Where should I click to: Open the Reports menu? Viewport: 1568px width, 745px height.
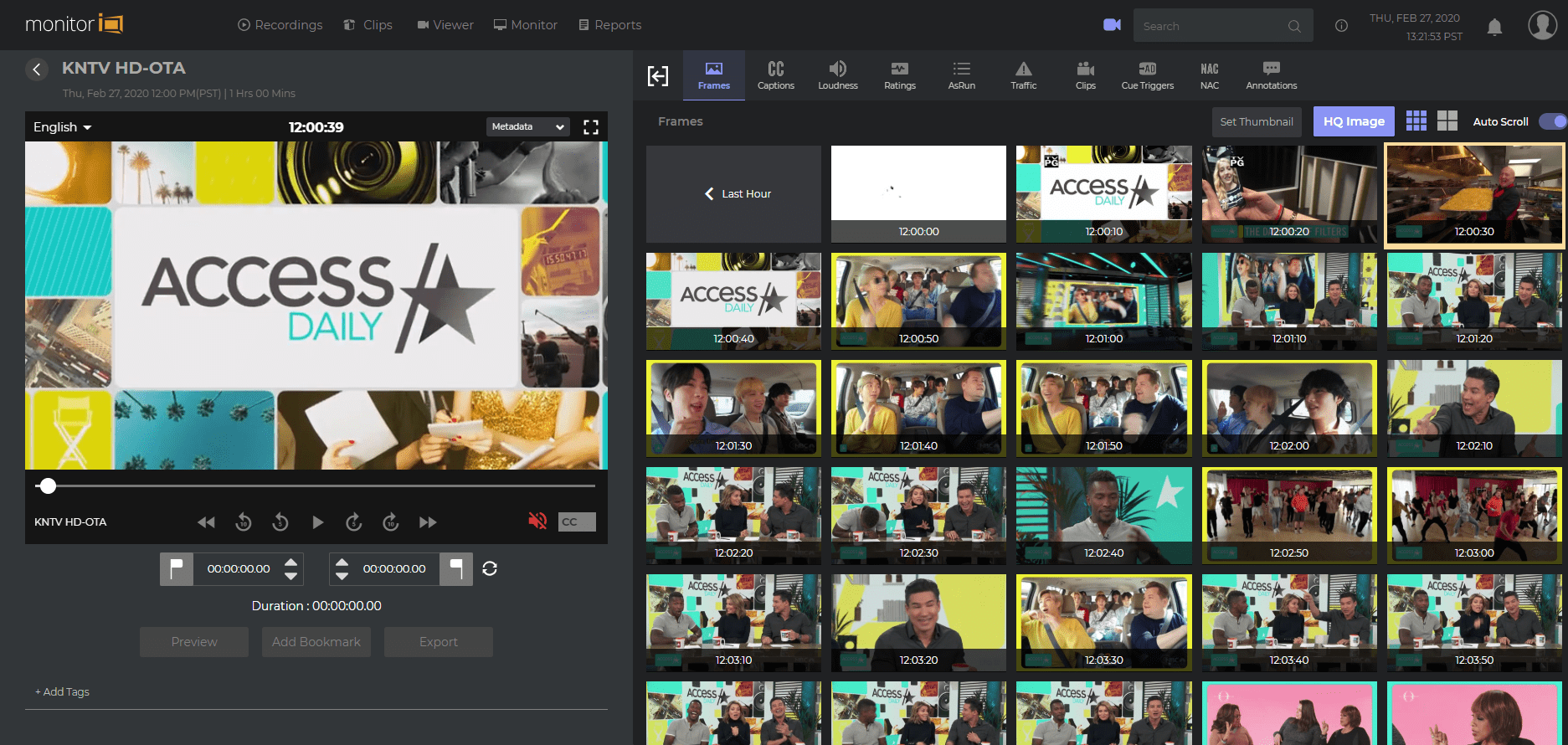tap(609, 25)
